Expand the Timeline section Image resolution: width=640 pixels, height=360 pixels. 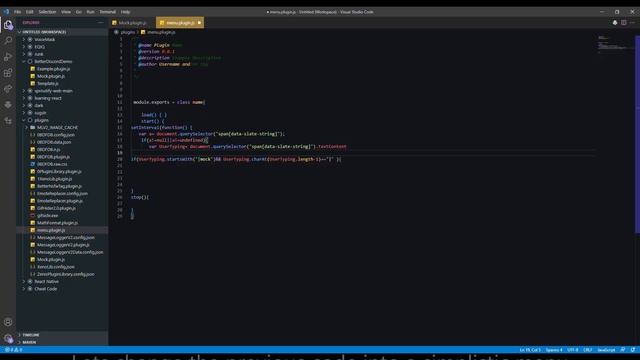62,335
